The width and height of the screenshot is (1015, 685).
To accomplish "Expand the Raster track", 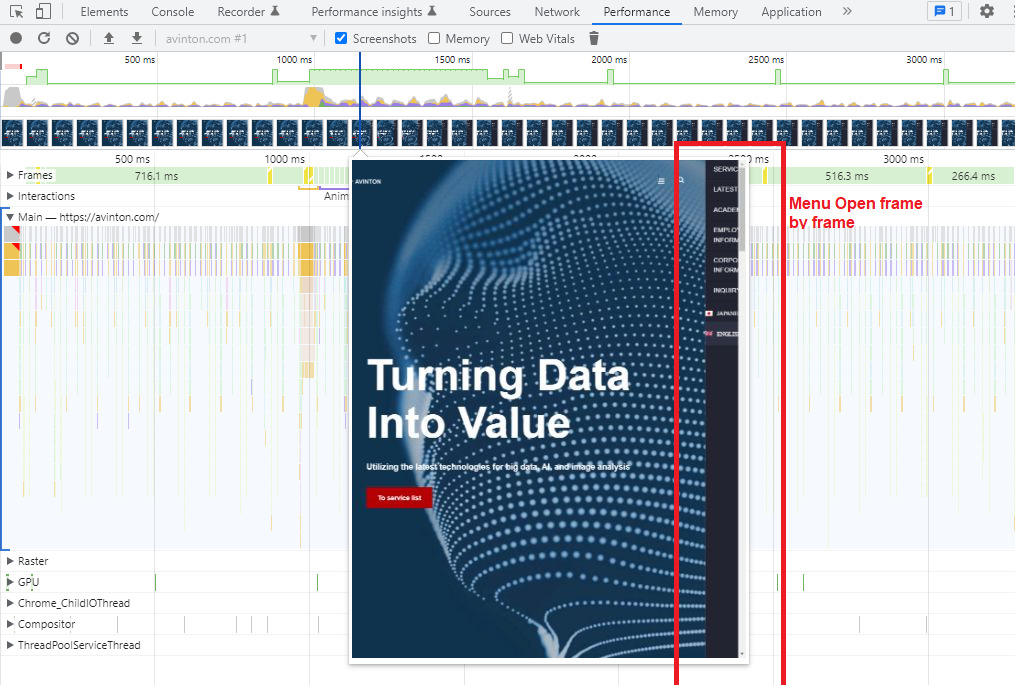I will pyautogui.click(x=10, y=561).
